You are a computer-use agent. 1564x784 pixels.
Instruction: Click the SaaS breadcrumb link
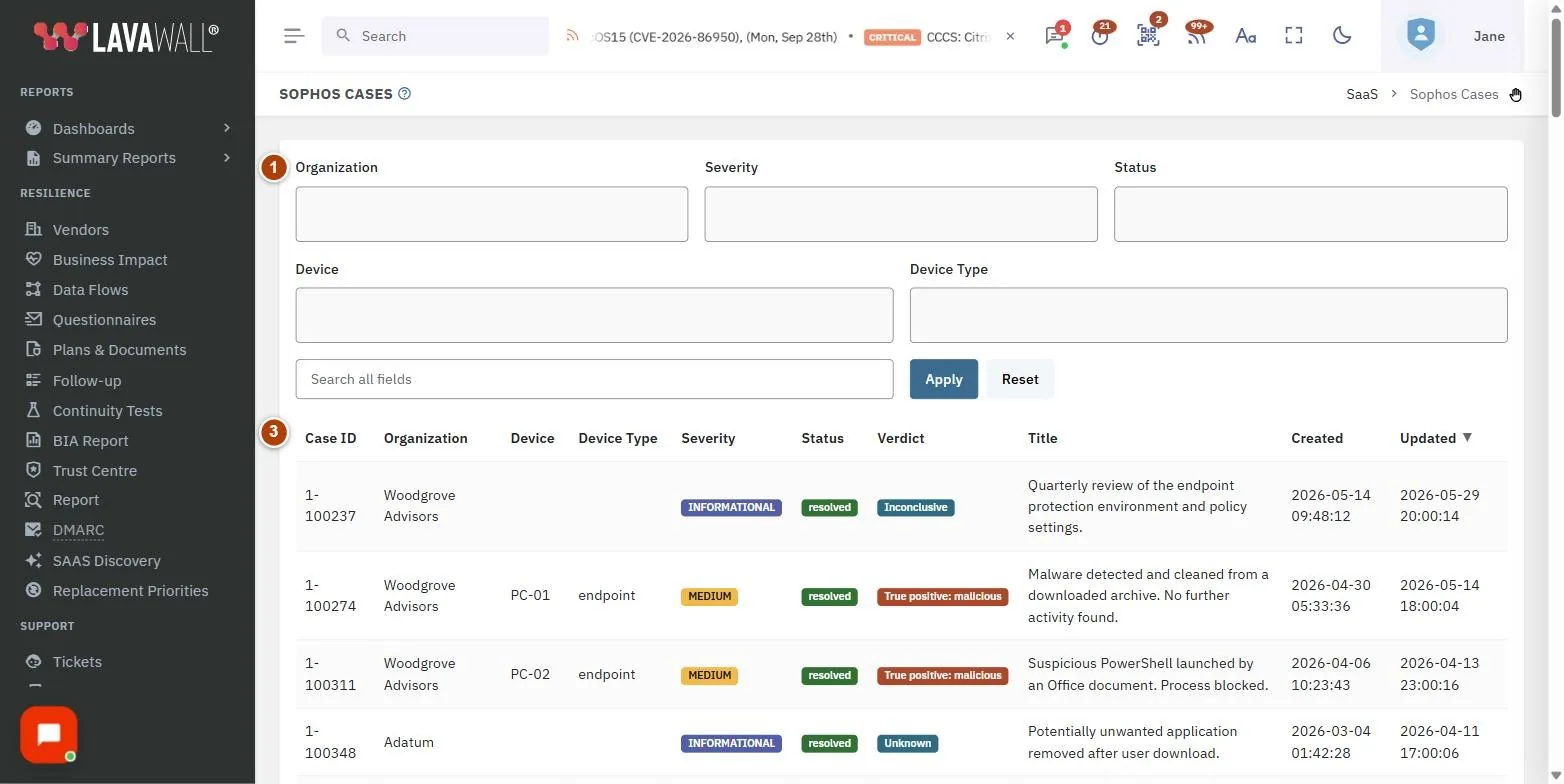click(1361, 94)
